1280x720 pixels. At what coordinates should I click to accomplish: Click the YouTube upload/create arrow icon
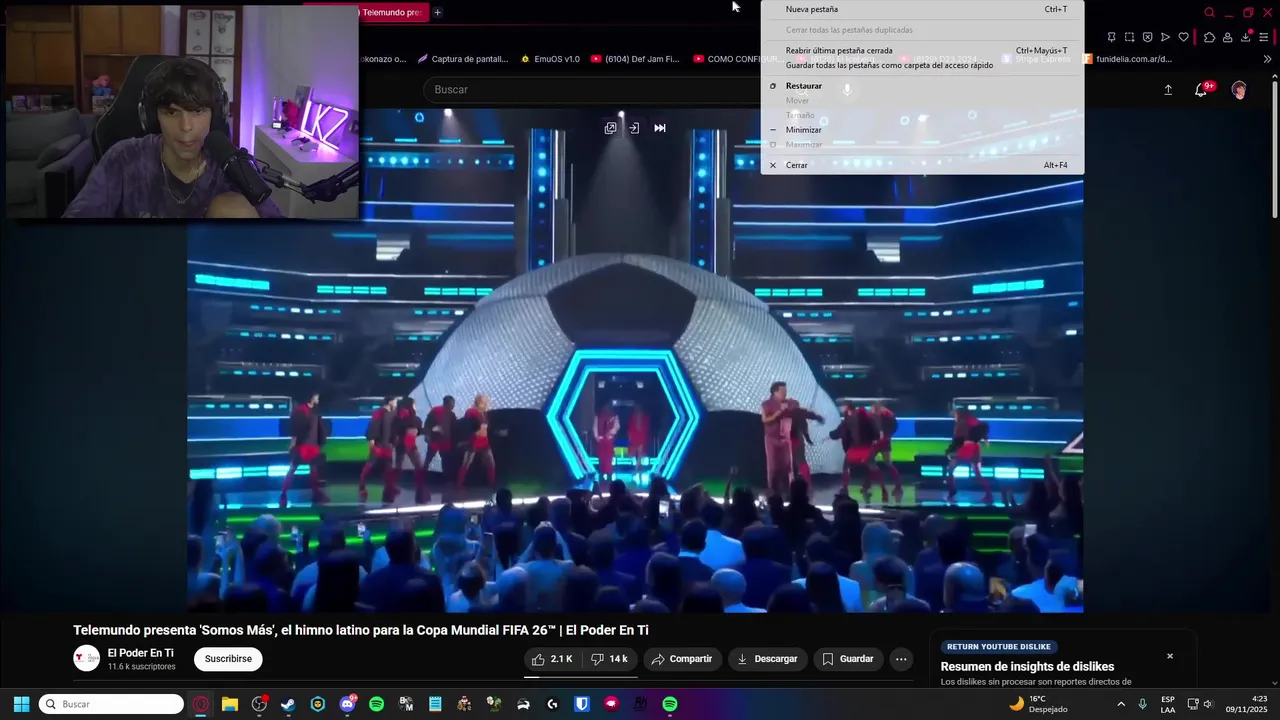pyautogui.click(x=1168, y=90)
